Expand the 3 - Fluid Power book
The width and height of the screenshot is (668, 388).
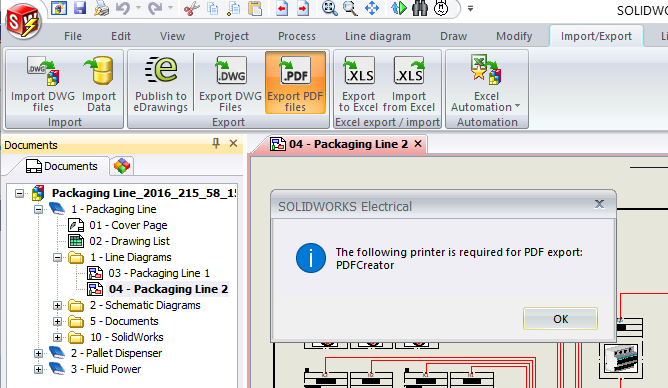coord(38,369)
